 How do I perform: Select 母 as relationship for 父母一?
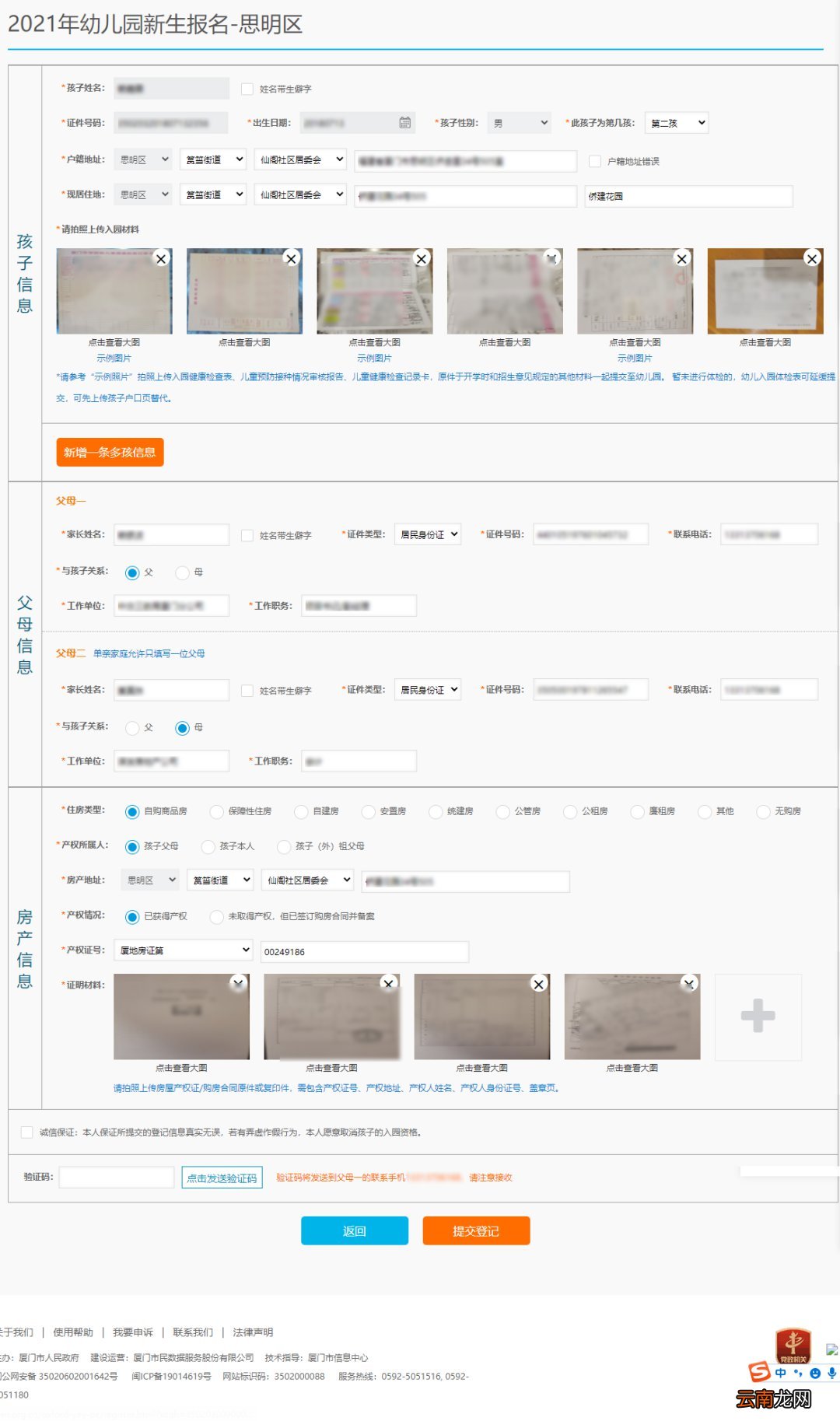coord(182,572)
